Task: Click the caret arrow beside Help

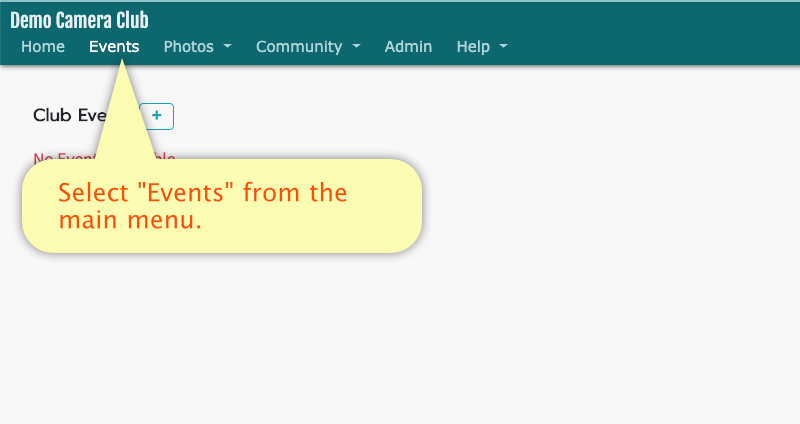Action: (503, 47)
